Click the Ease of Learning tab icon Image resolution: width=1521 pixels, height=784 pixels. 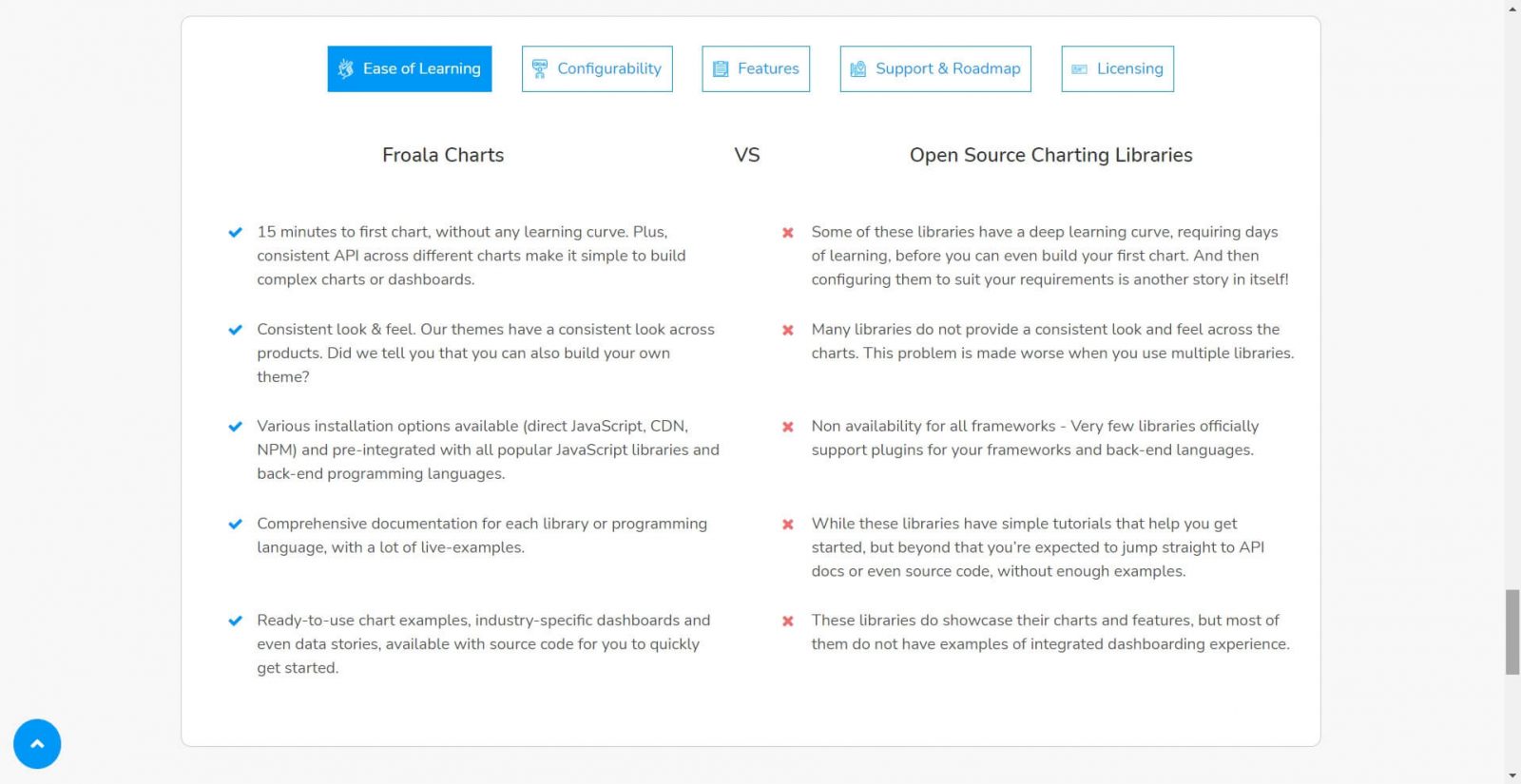pos(346,68)
